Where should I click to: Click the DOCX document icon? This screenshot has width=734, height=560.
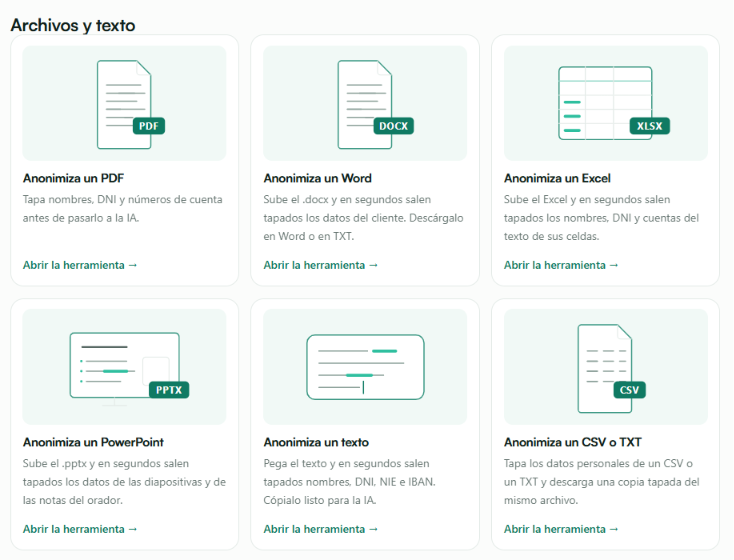[375, 104]
